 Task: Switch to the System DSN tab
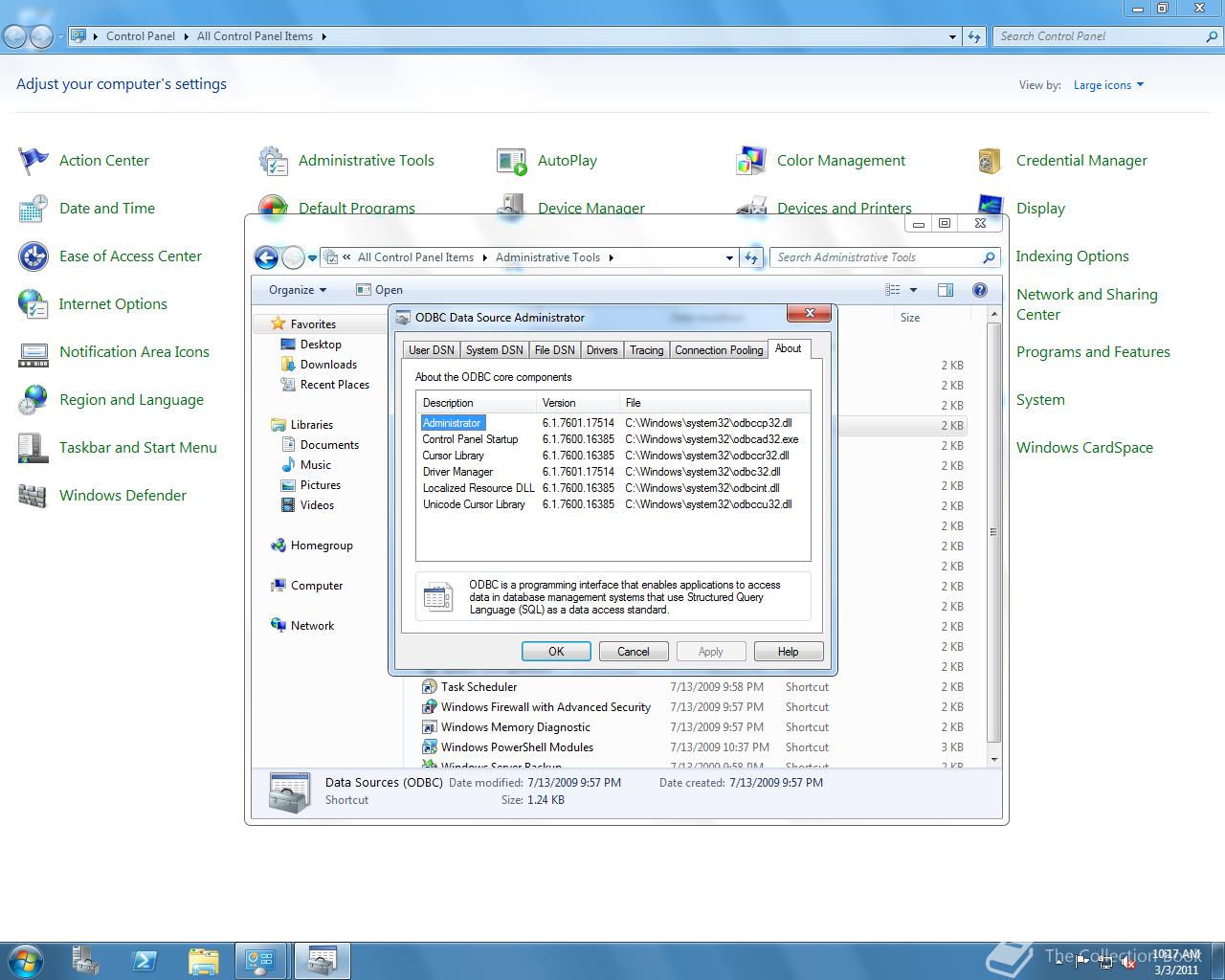click(x=495, y=350)
